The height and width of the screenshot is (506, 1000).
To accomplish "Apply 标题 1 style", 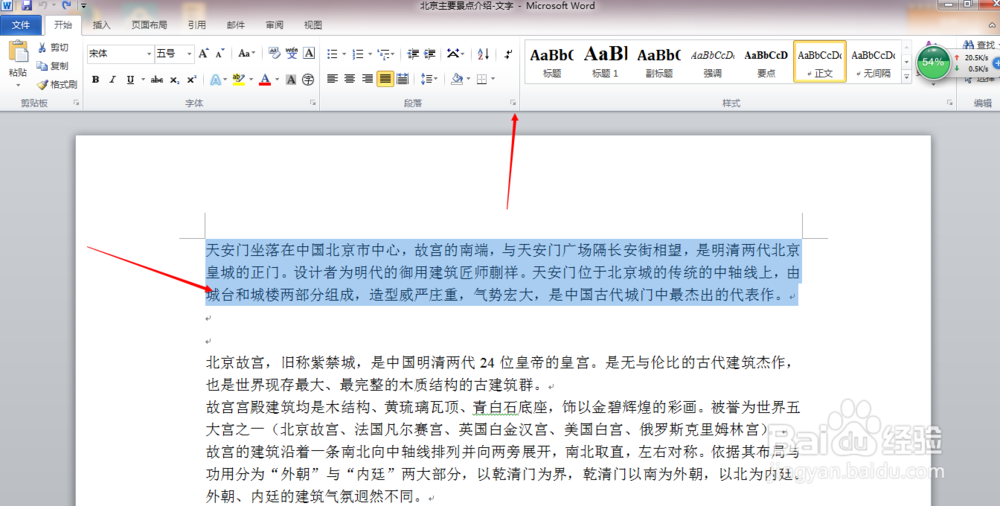I will tap(605, 62).
